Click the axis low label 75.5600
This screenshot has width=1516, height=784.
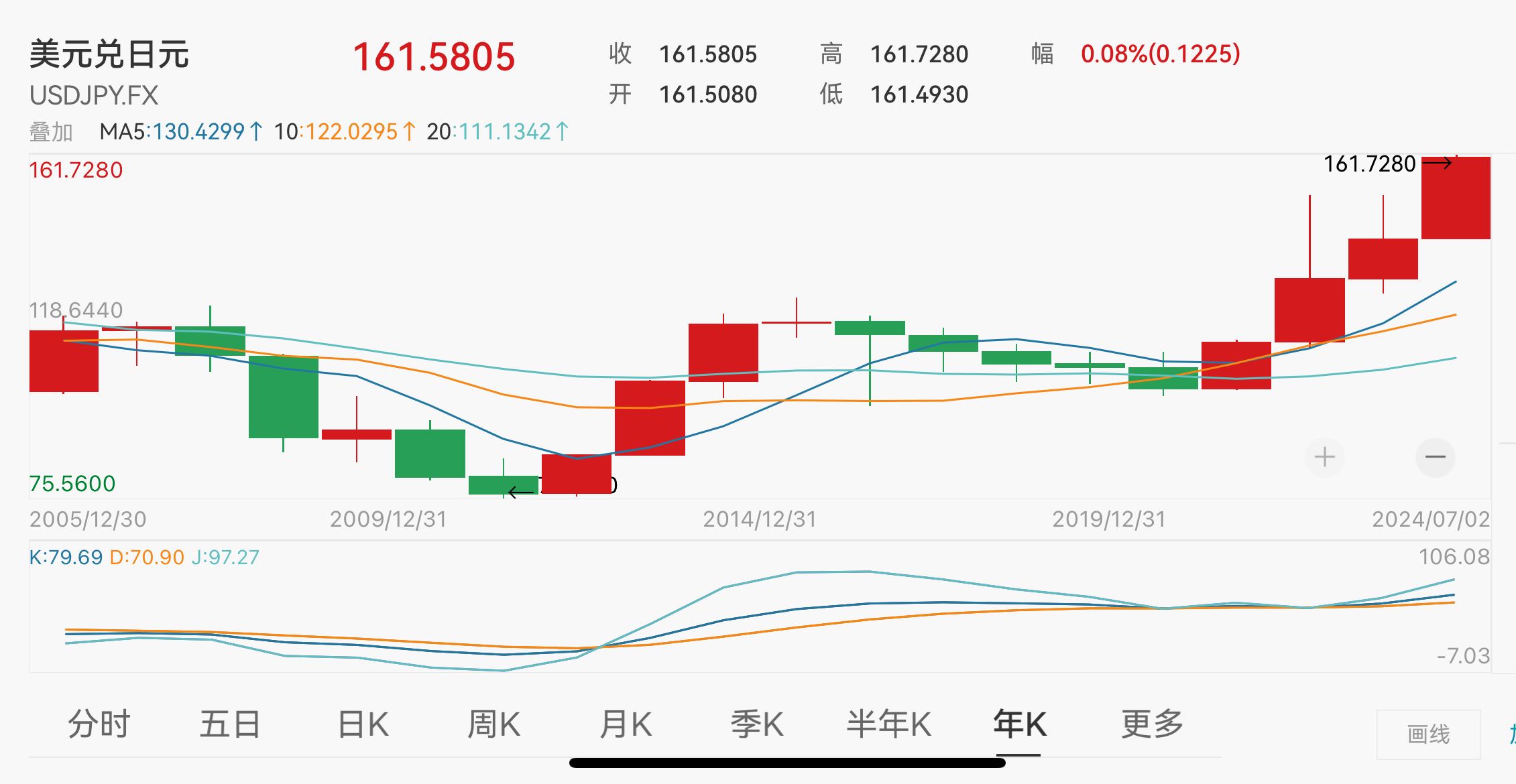[x=72, y=484]
